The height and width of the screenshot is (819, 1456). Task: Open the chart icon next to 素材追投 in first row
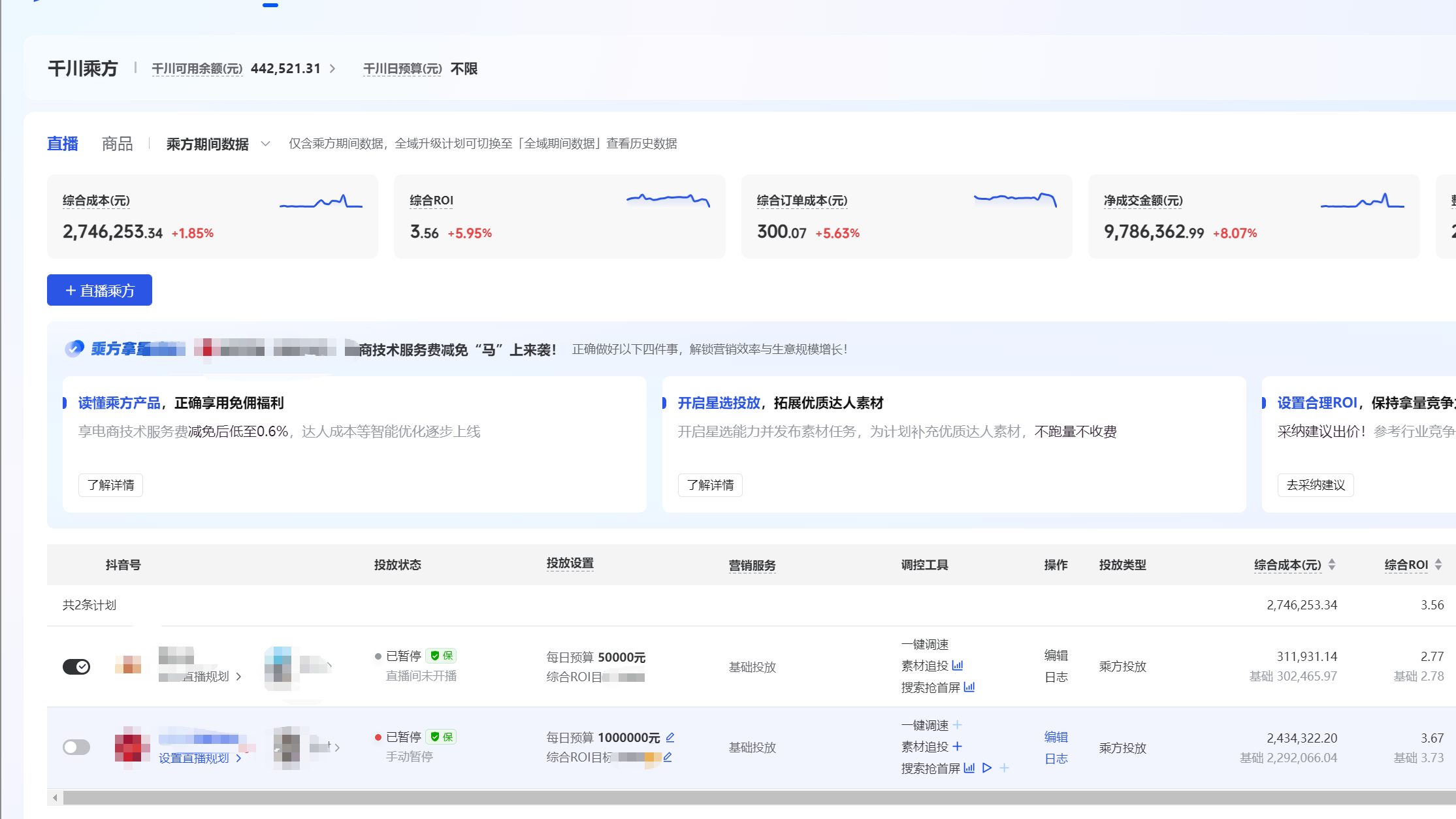(958, 666)
